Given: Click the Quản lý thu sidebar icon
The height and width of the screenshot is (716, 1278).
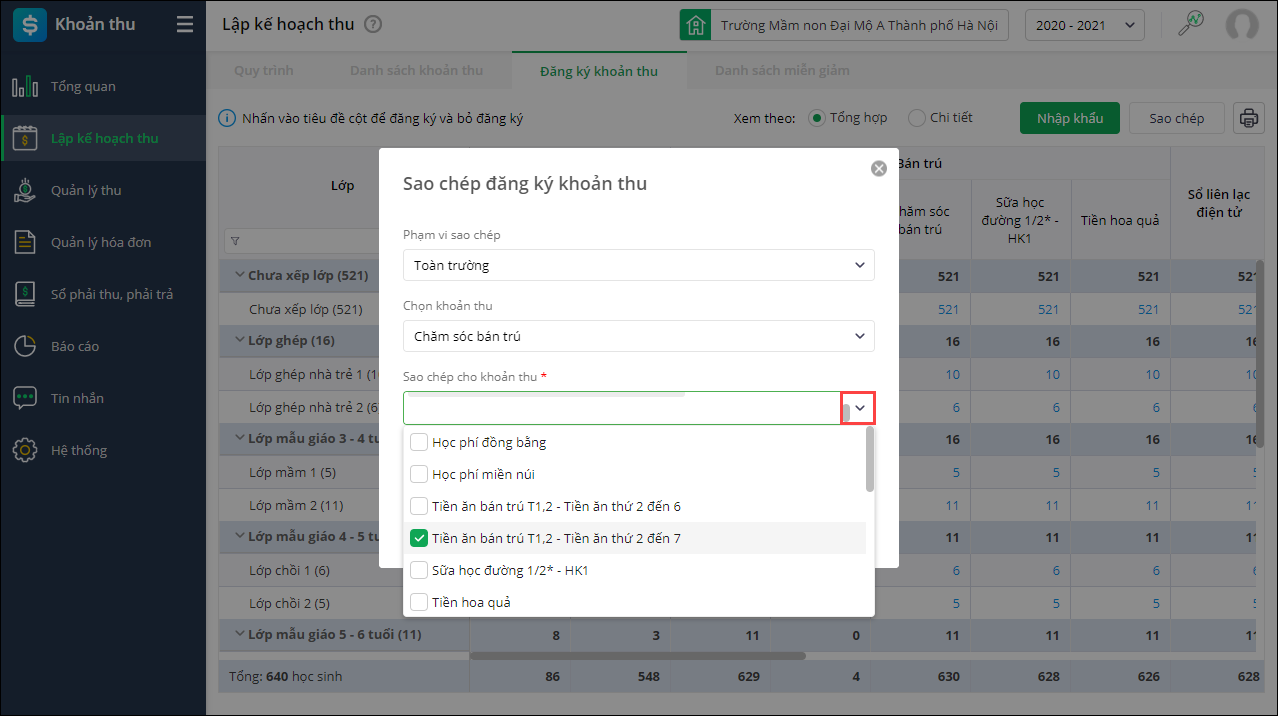Looking at the screenshot, I should (25, 191).
